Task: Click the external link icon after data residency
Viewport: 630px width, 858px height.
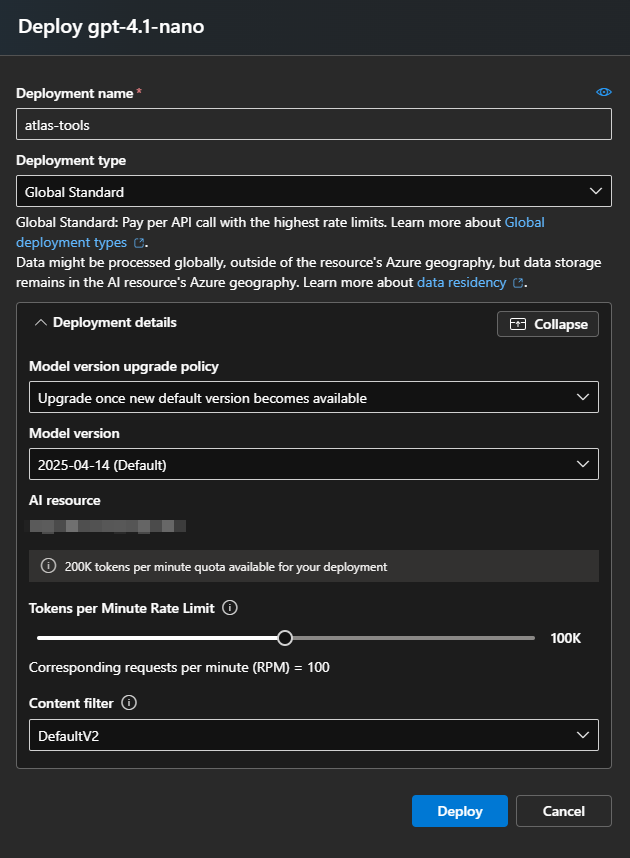Action: pos(518,283)
